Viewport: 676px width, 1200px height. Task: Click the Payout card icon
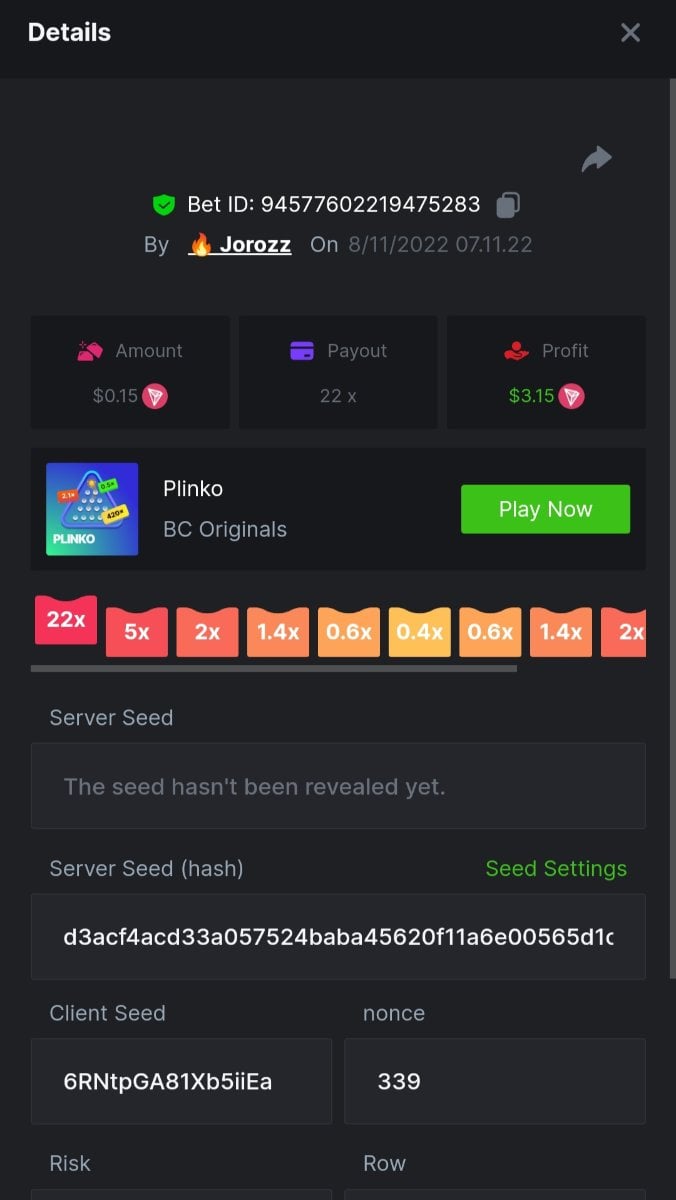click(301, 351)
